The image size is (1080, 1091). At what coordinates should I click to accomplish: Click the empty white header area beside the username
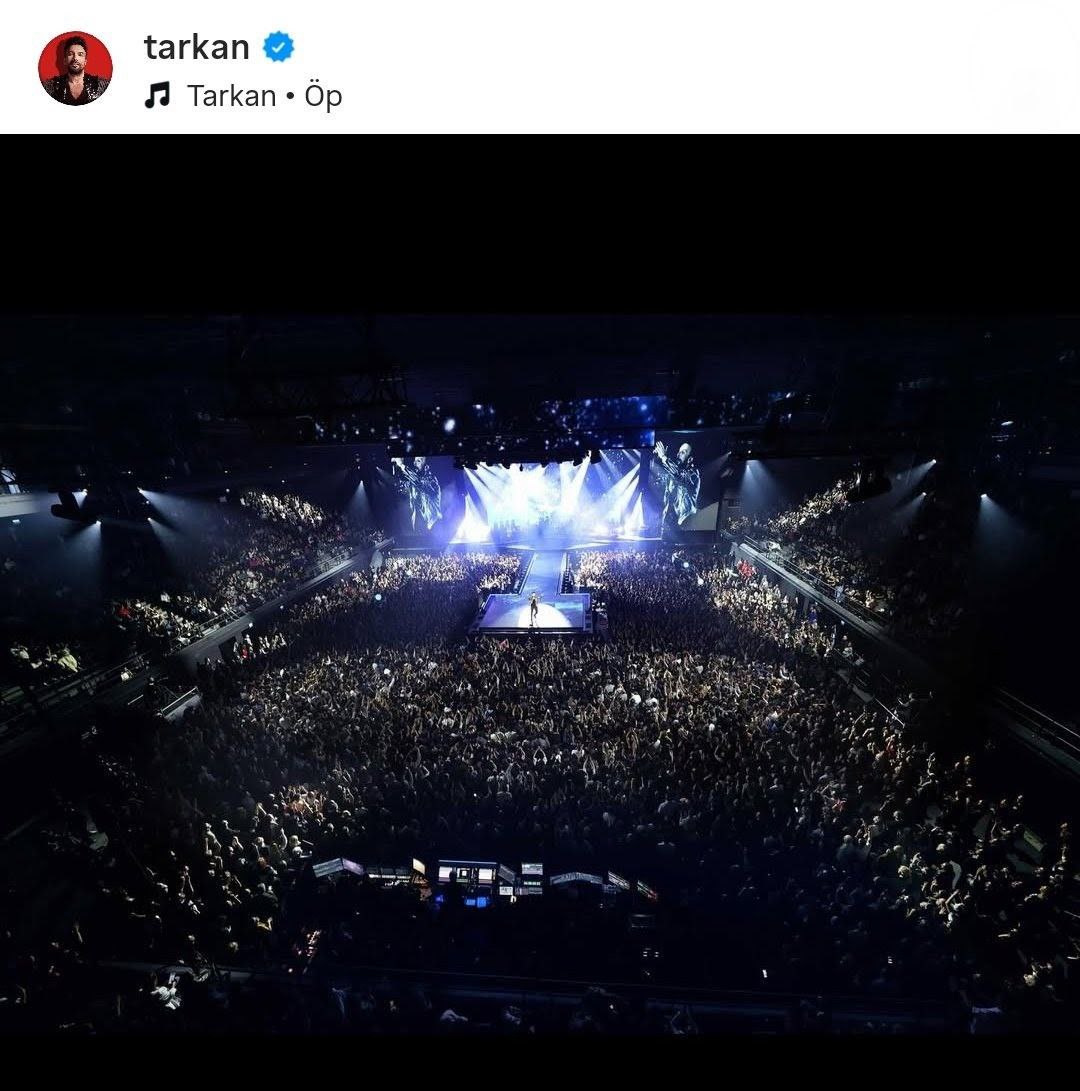click(x=696, y=67)
